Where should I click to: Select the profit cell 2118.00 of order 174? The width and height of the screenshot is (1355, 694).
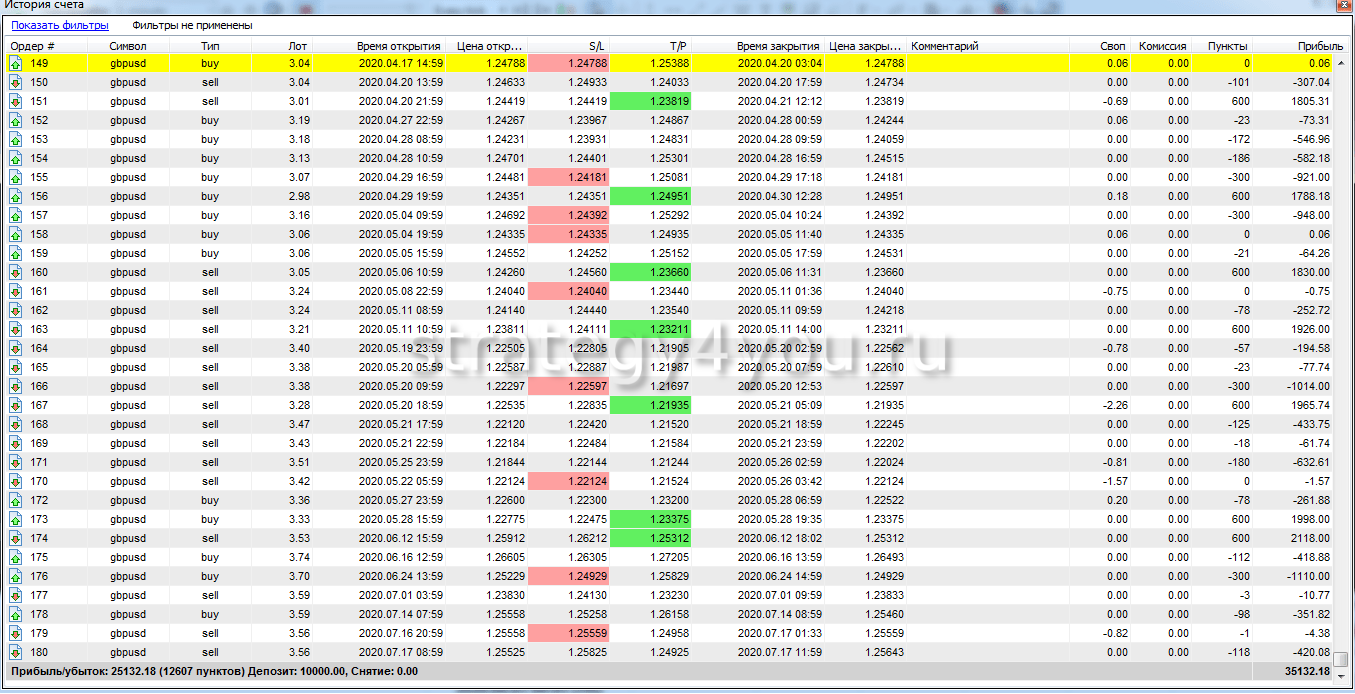[1300, 538]
